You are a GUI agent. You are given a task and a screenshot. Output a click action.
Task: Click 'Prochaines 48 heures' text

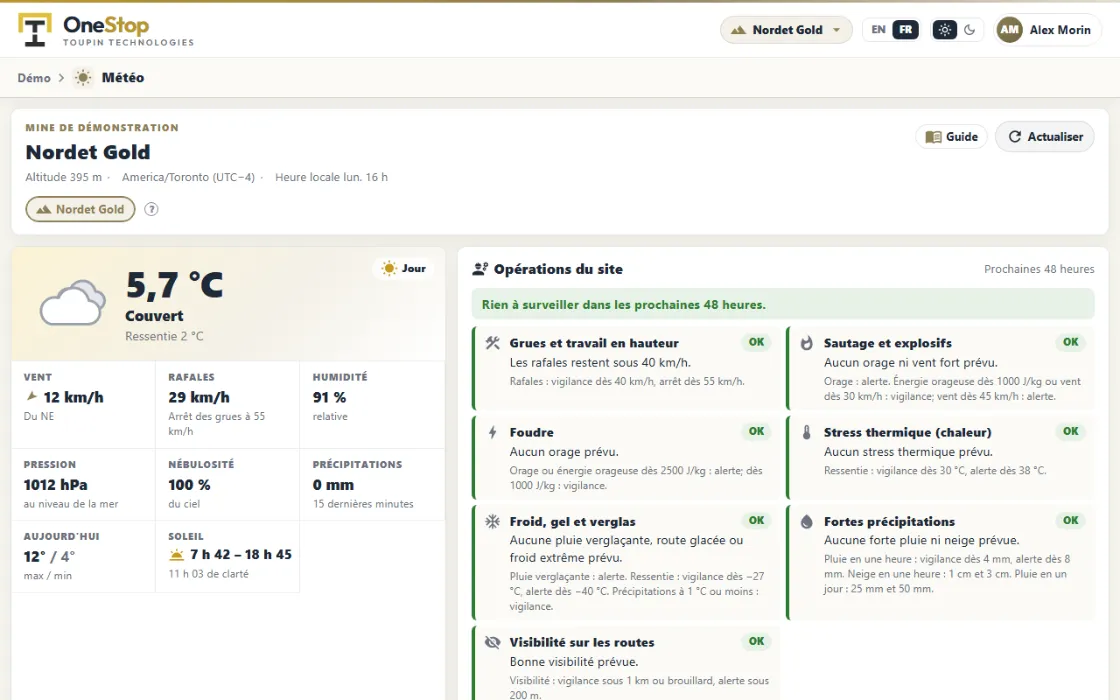tap(1039, 269)
